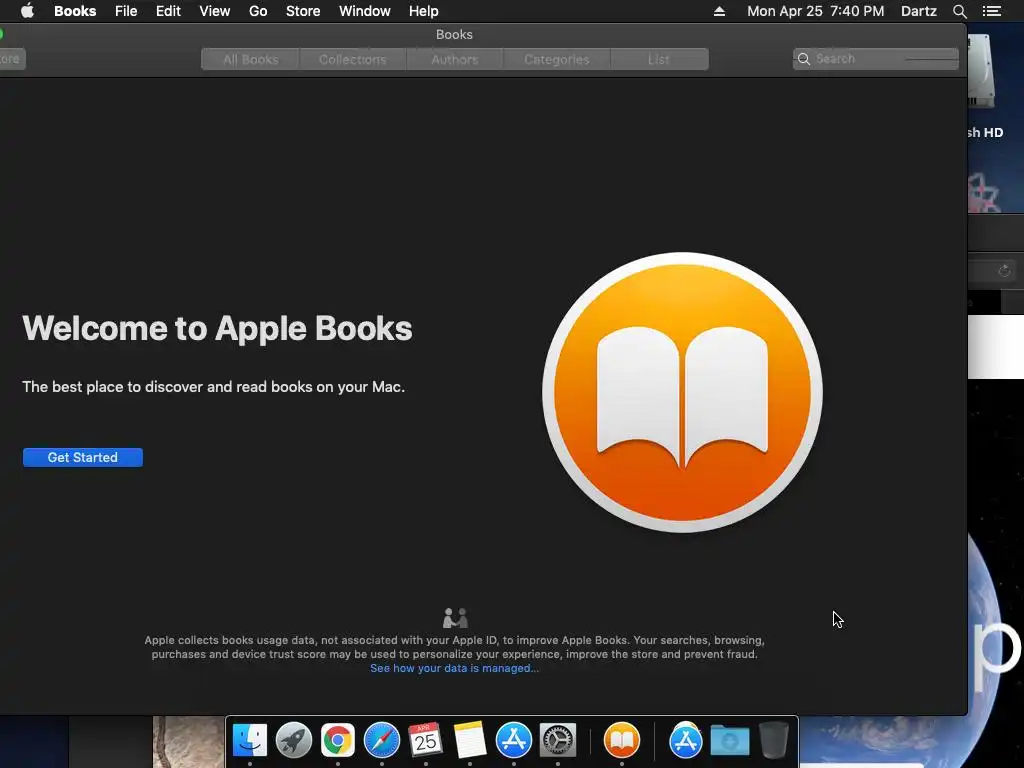Viewport: 1024px width, 768px height.
Task: Open Finder from the Dock
Action: (x=249, y=740)
